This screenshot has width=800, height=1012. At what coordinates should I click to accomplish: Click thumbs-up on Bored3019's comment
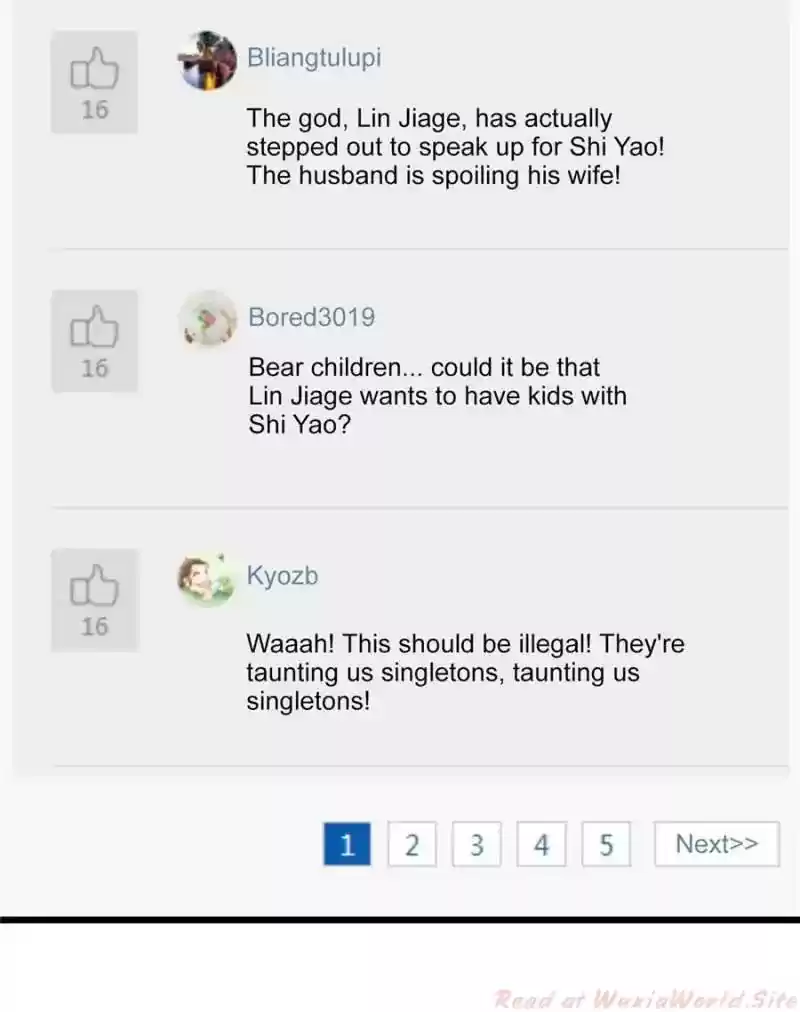[x=94, y=329]
